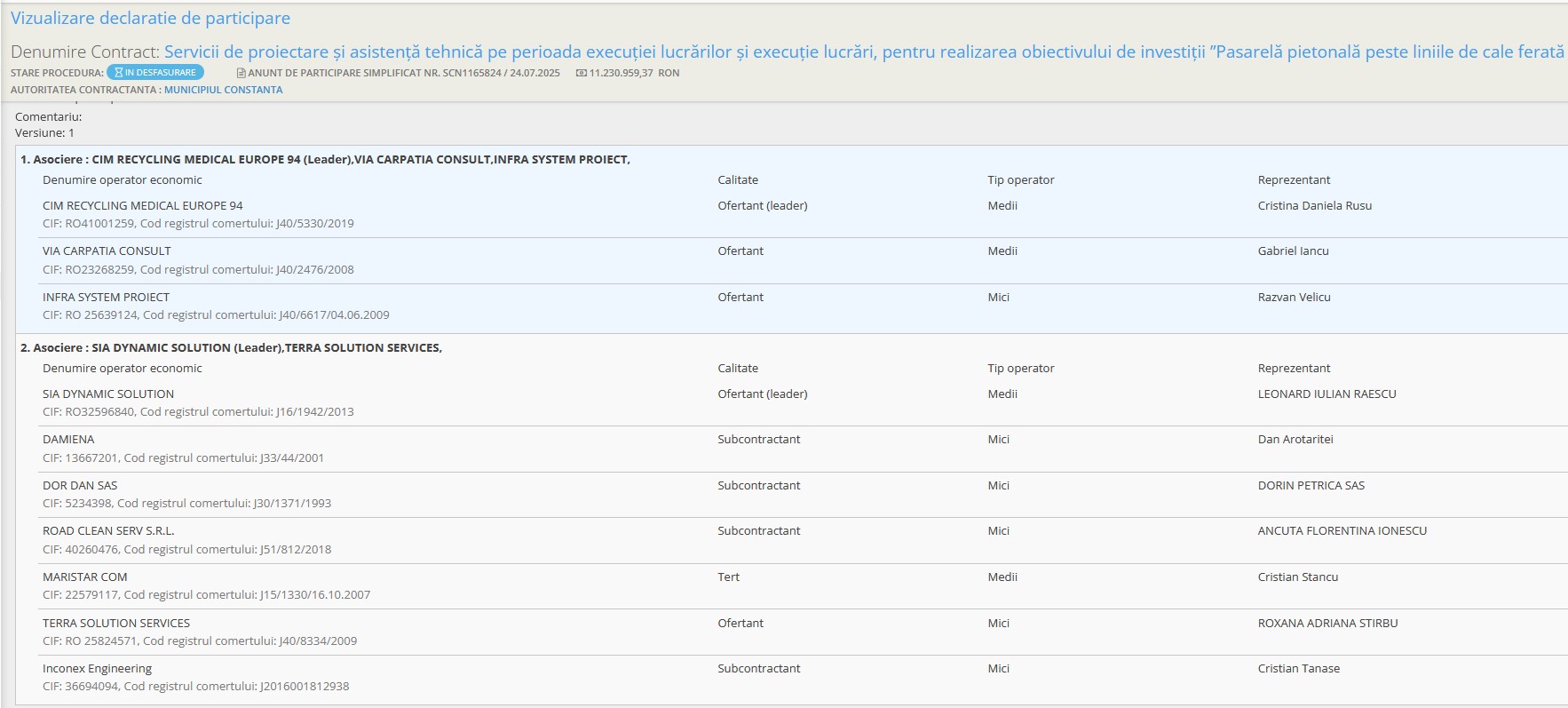Open the contract name link about Pasarelă pietonală
This screenshot has height=708, width=1568.
point(865,52)
